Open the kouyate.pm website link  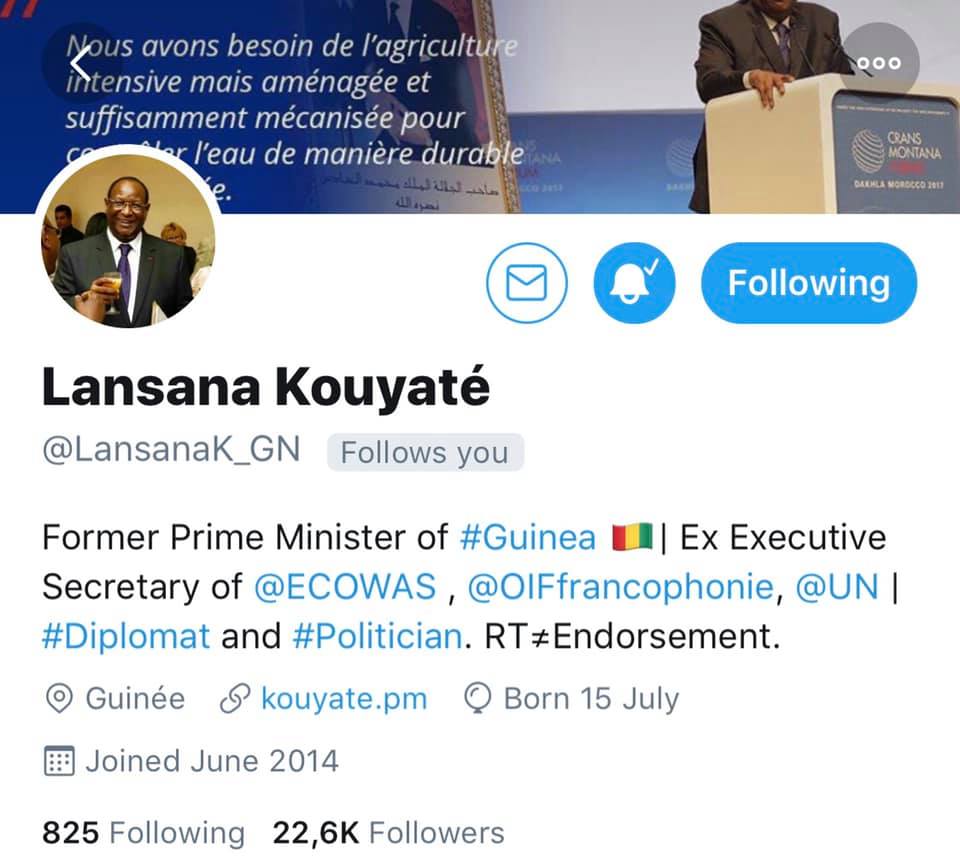pyautogui.click(x=344, y=699)
